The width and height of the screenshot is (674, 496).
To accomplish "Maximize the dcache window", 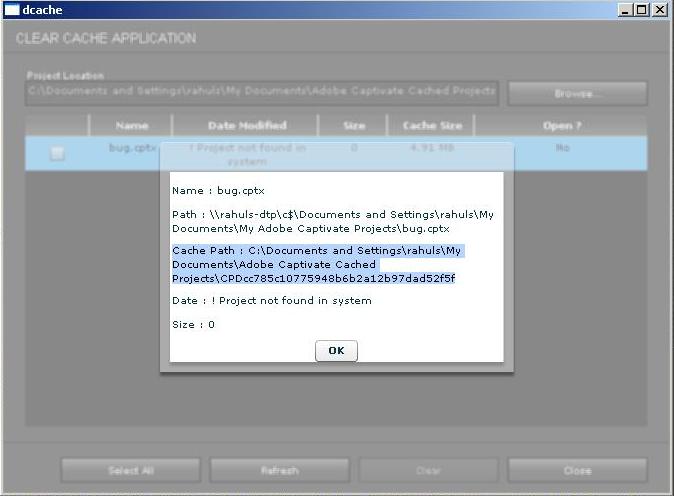I will click(x=642, y=9).
